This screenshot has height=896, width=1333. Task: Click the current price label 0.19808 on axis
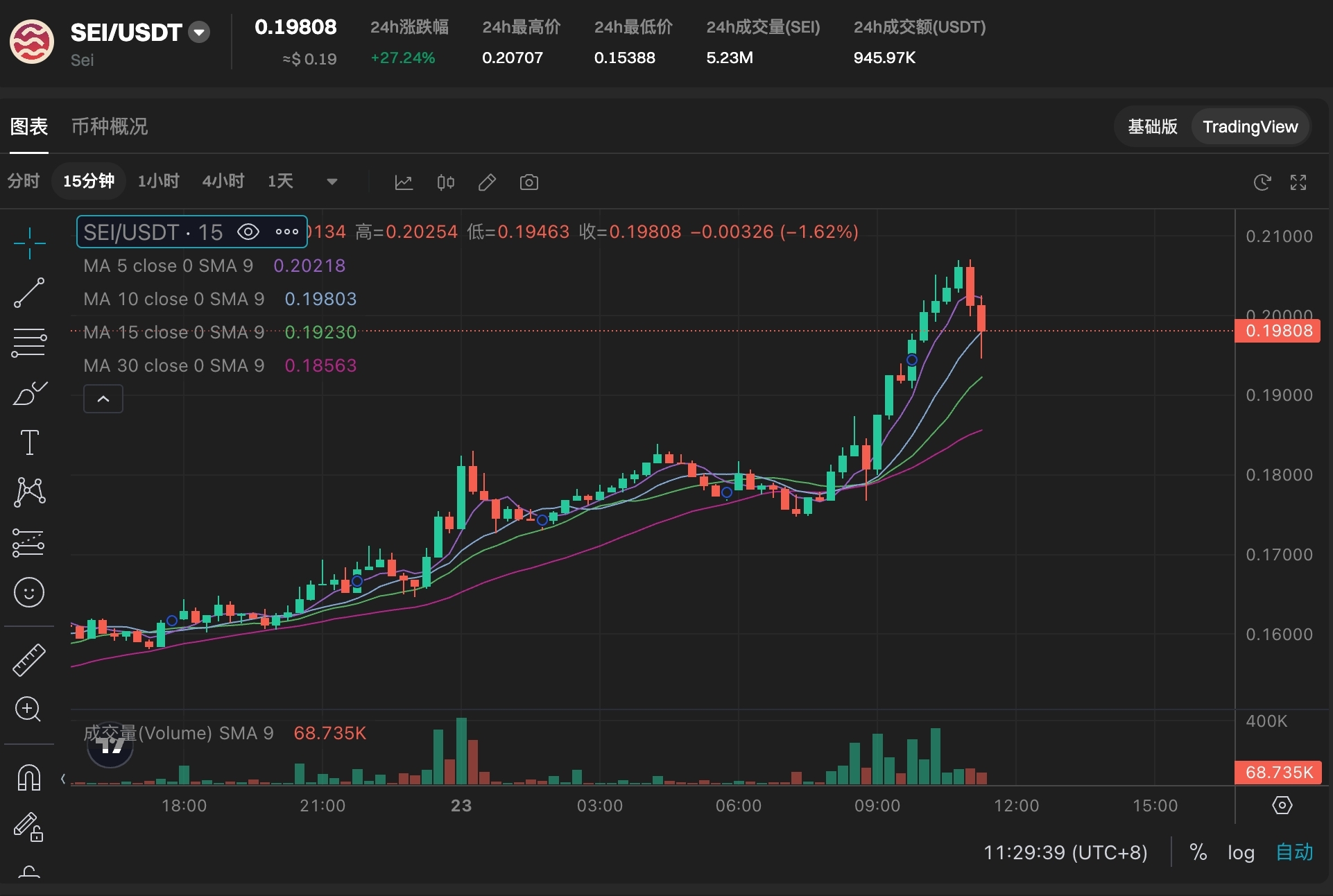(1278, 331)
